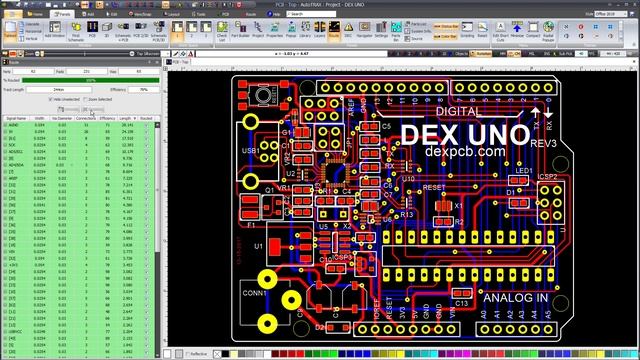The height and width of the screenshot is (360, 640).
Task: Toggle the Rotation snap button
Action: click(x=481, y=53)
